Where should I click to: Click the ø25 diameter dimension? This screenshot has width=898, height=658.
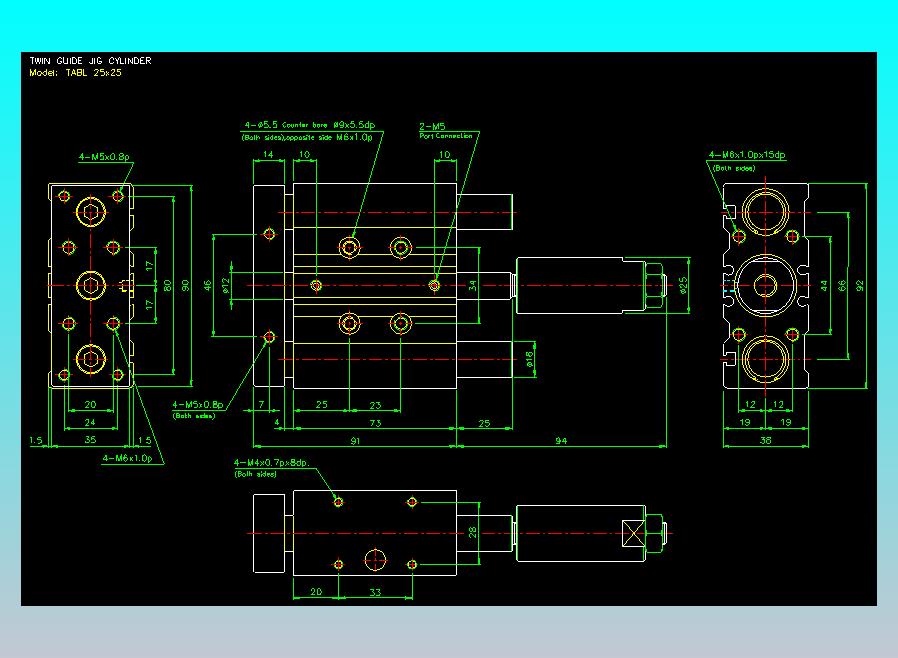coord(684,285)
